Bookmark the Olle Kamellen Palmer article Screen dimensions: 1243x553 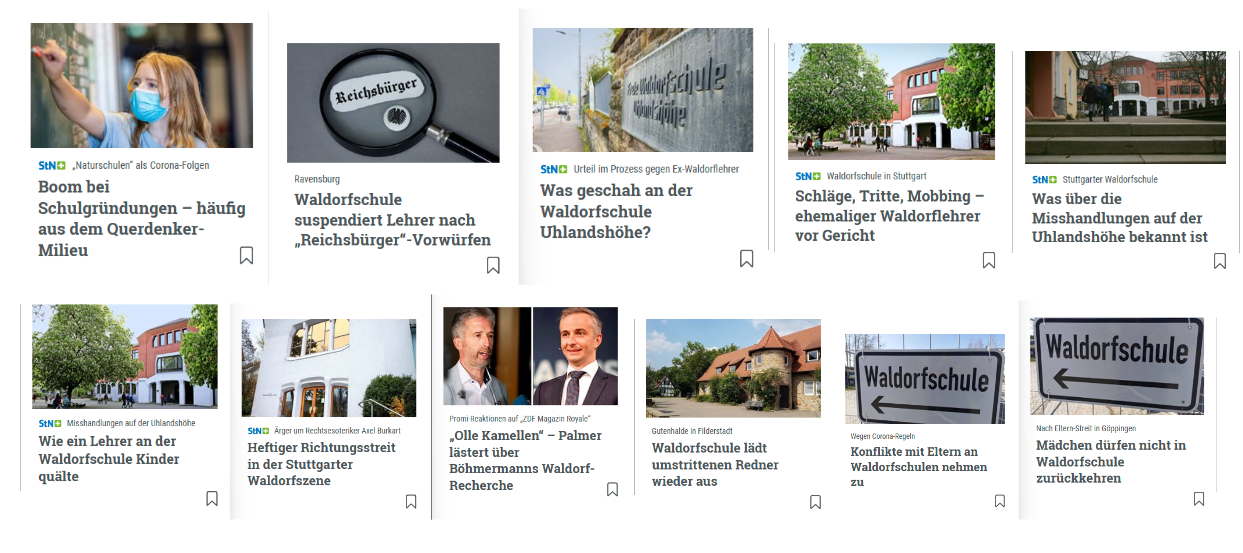(x=612, y=489)
